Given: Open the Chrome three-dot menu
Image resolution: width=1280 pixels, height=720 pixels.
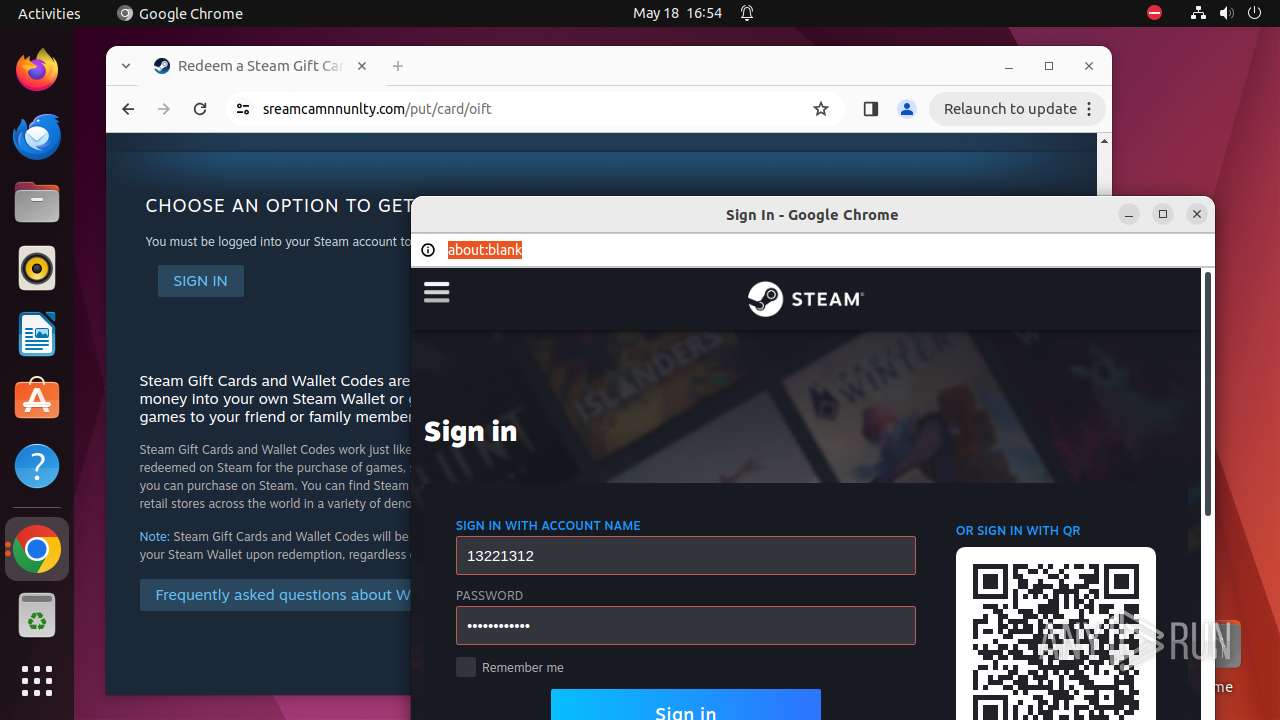Looking at the screenshot, I should (x=1090, y=109).
